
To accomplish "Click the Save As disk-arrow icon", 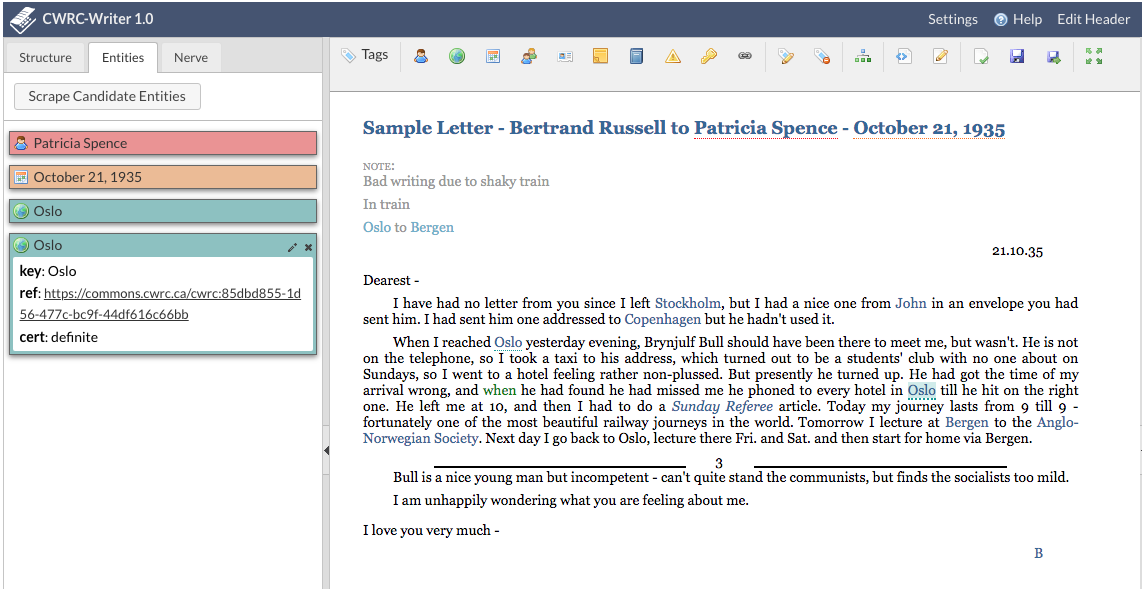I will tap(1053, 56).
